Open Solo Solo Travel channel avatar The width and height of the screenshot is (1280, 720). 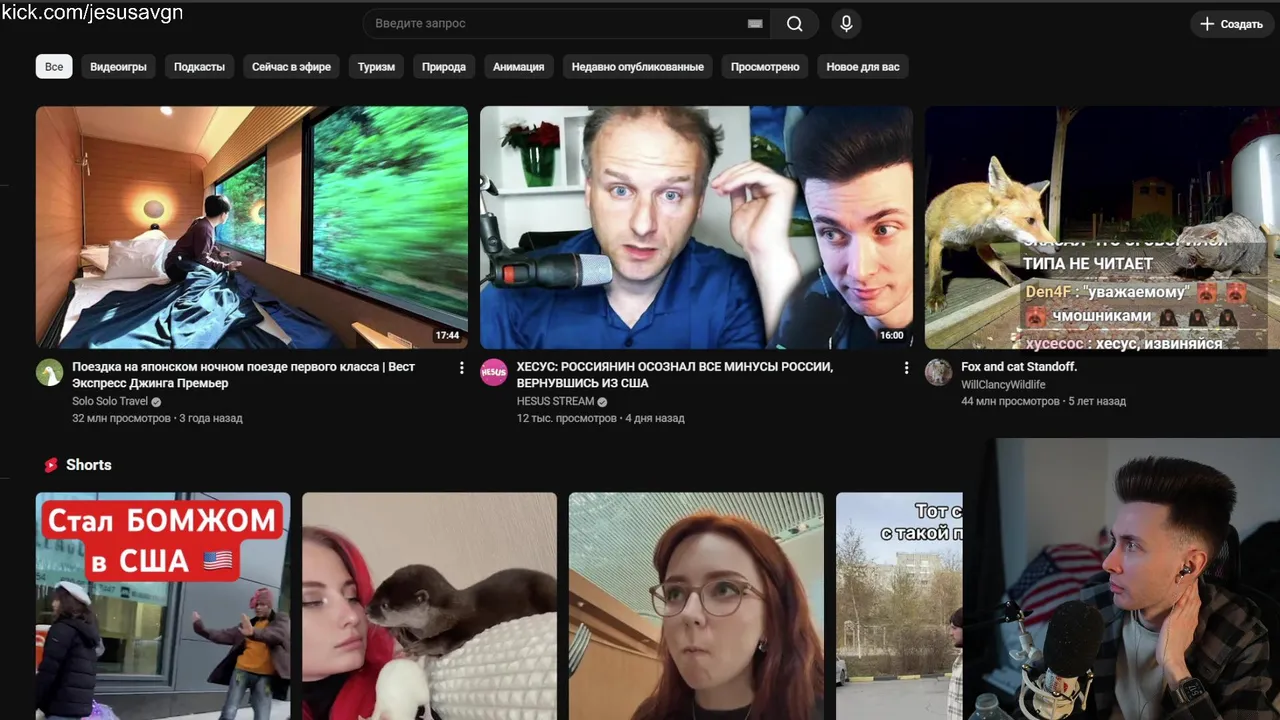point(50,373)
